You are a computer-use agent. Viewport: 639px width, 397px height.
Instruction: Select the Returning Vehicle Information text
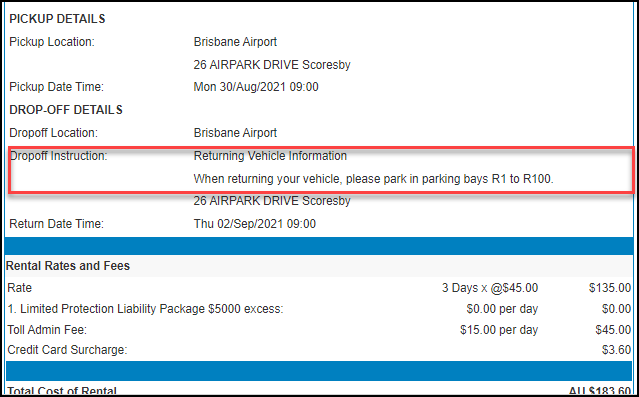coord(270,156)
